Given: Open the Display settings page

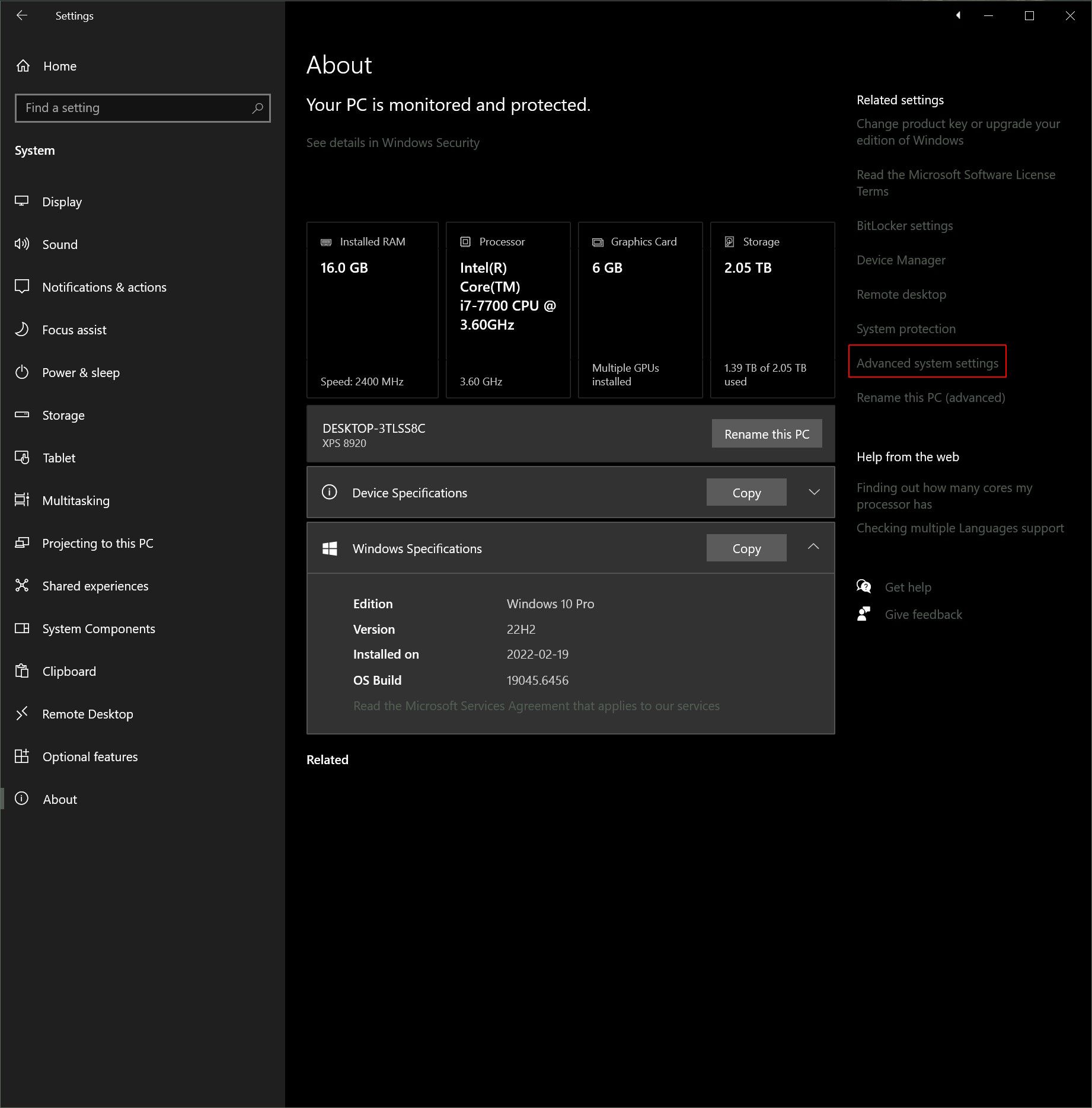Looking at the screenshot, I should [x=62, y=202].
